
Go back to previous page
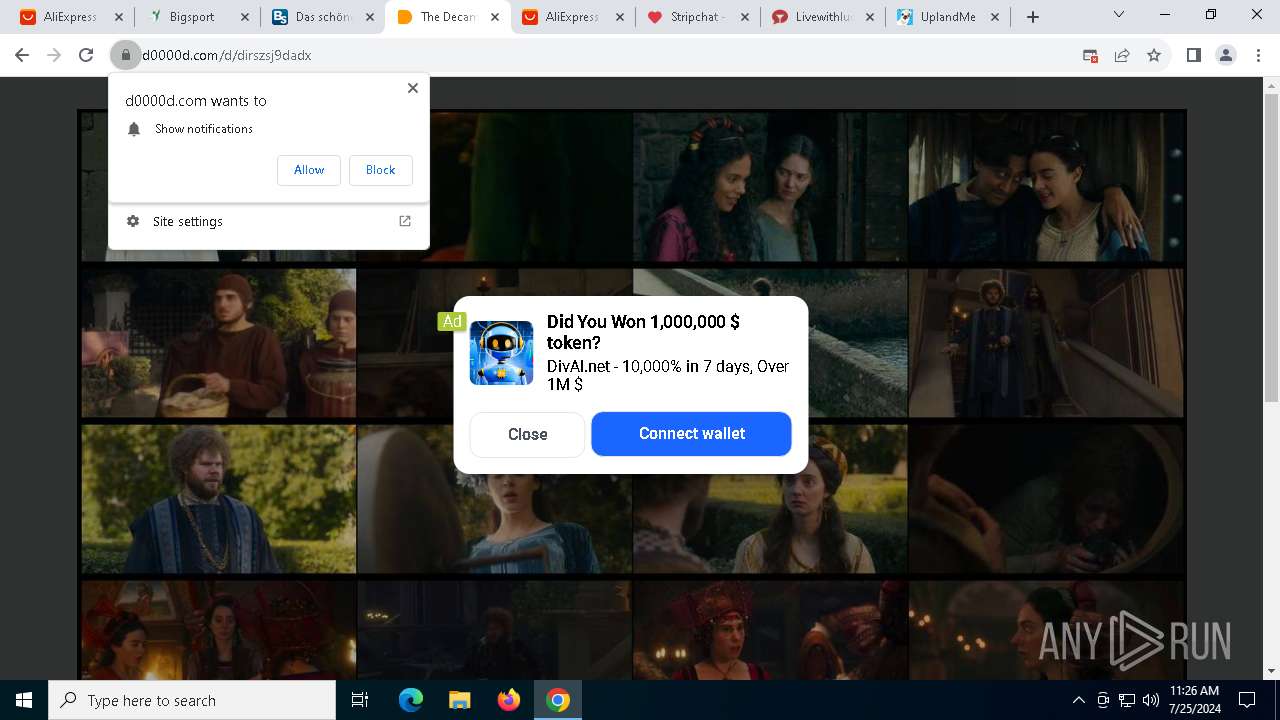[x=22, y=56]
